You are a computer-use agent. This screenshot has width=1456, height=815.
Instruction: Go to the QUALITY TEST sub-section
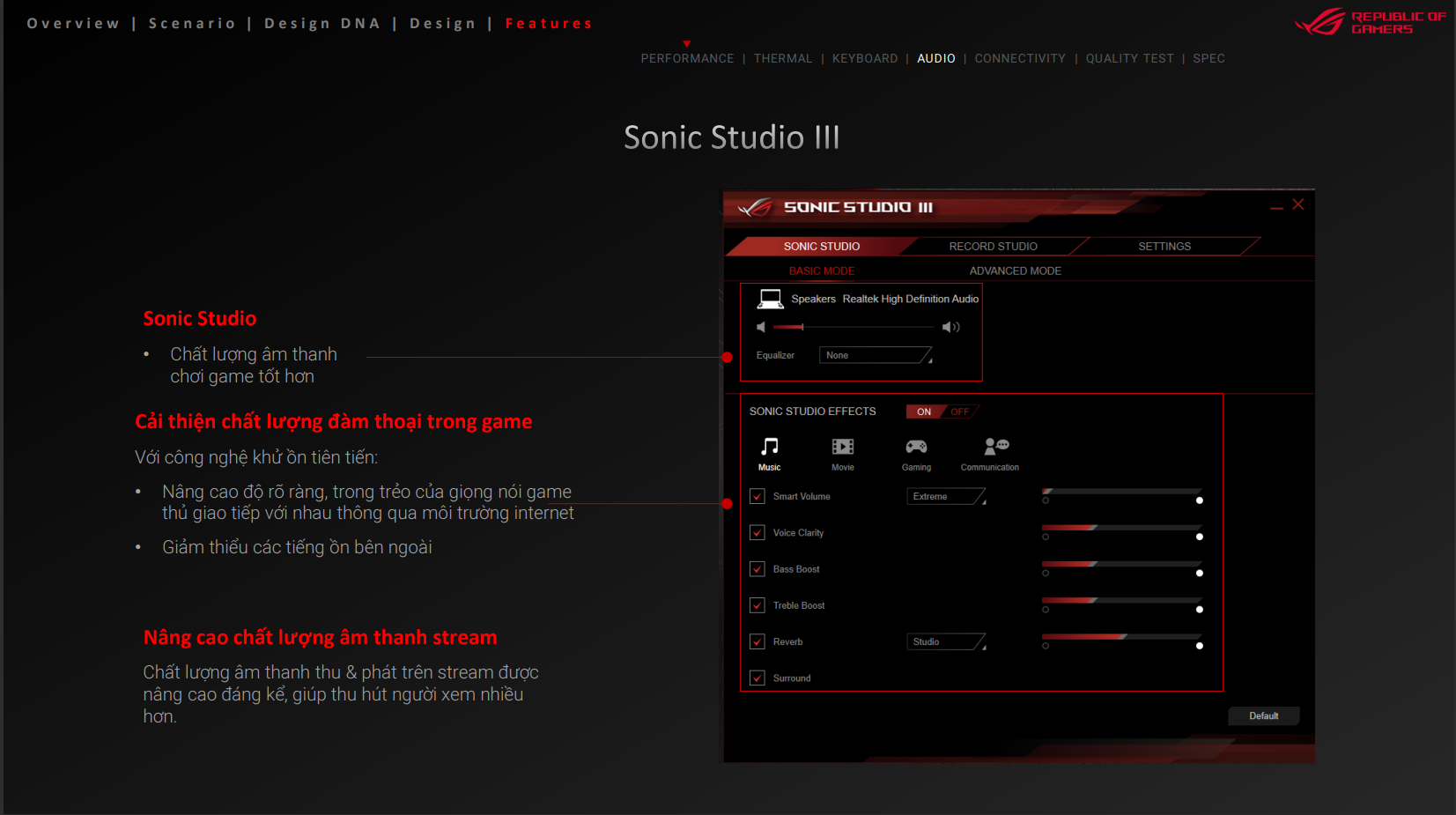click(x=1129, y=59)
